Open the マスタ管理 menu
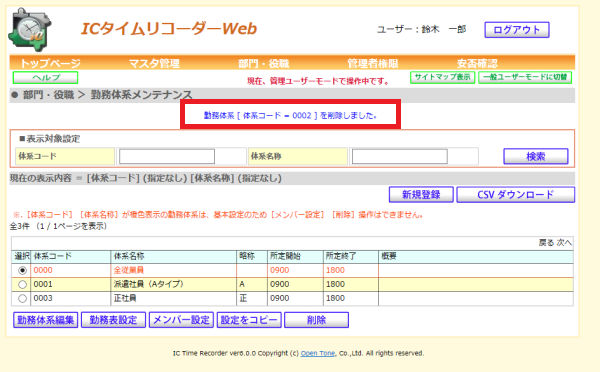The width and height of the screenshot is (600, 372). click(x=154, y=63)
